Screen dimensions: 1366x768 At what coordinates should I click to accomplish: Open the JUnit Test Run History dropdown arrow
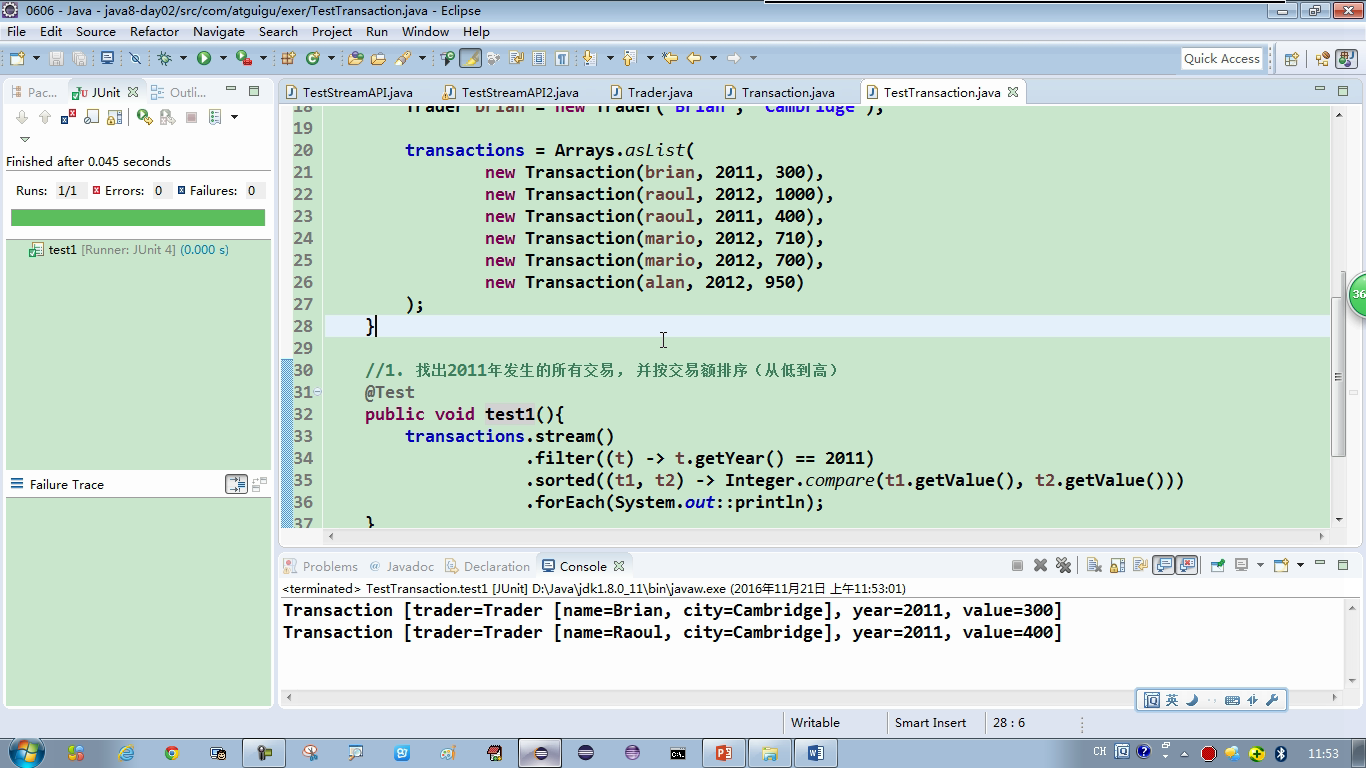click(x=234, y=117)
